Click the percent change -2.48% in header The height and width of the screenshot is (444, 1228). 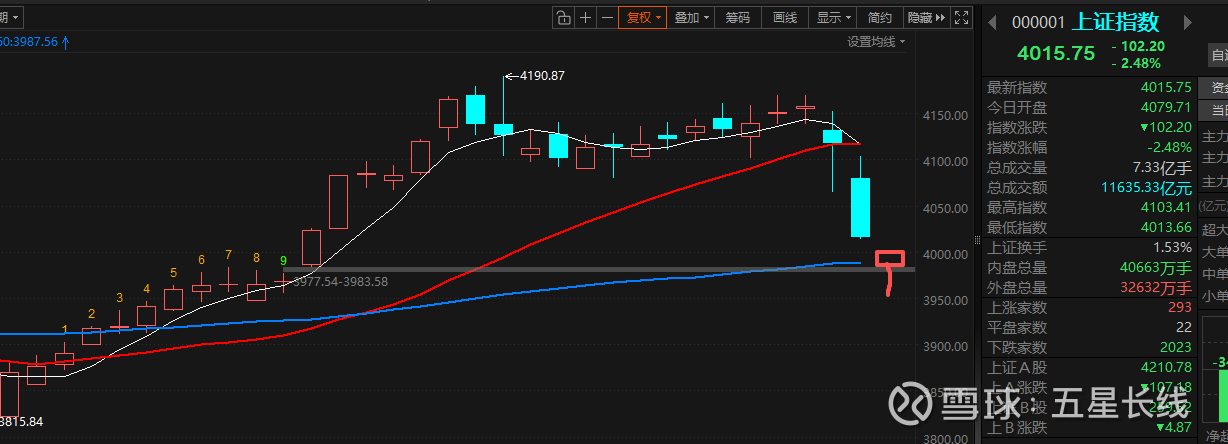point(1135,64)
